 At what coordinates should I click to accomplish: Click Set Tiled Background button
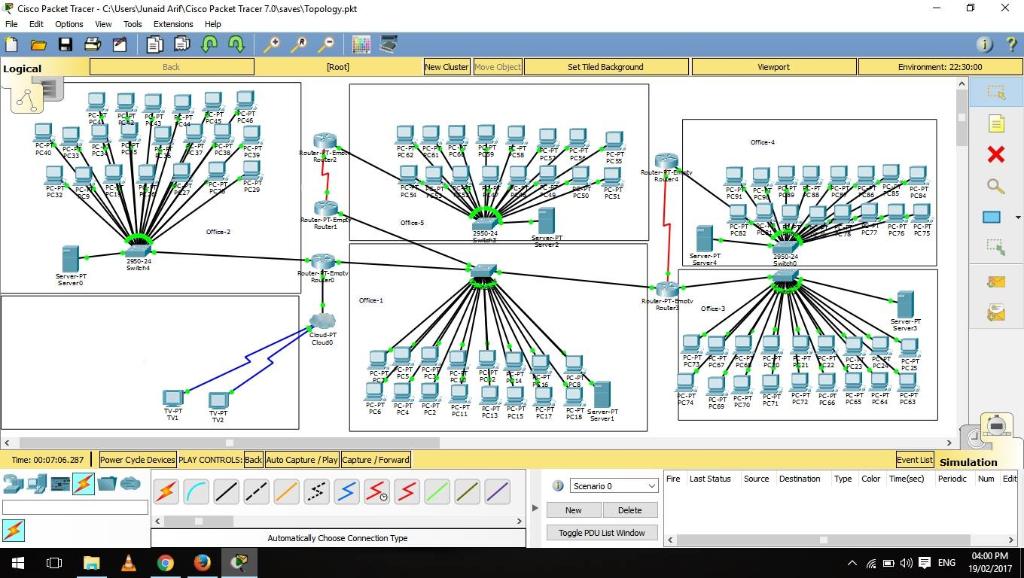605,67
